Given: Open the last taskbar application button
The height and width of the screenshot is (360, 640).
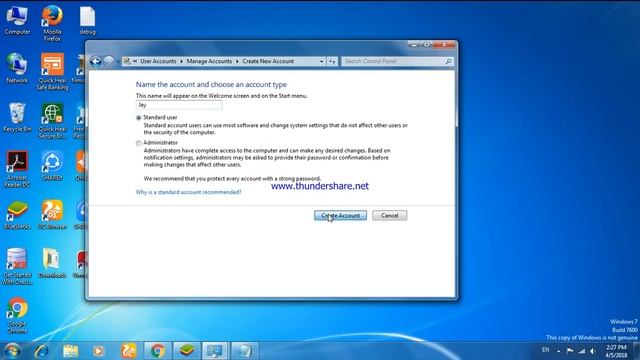Looking at the screenshot, I should (244, 351).
